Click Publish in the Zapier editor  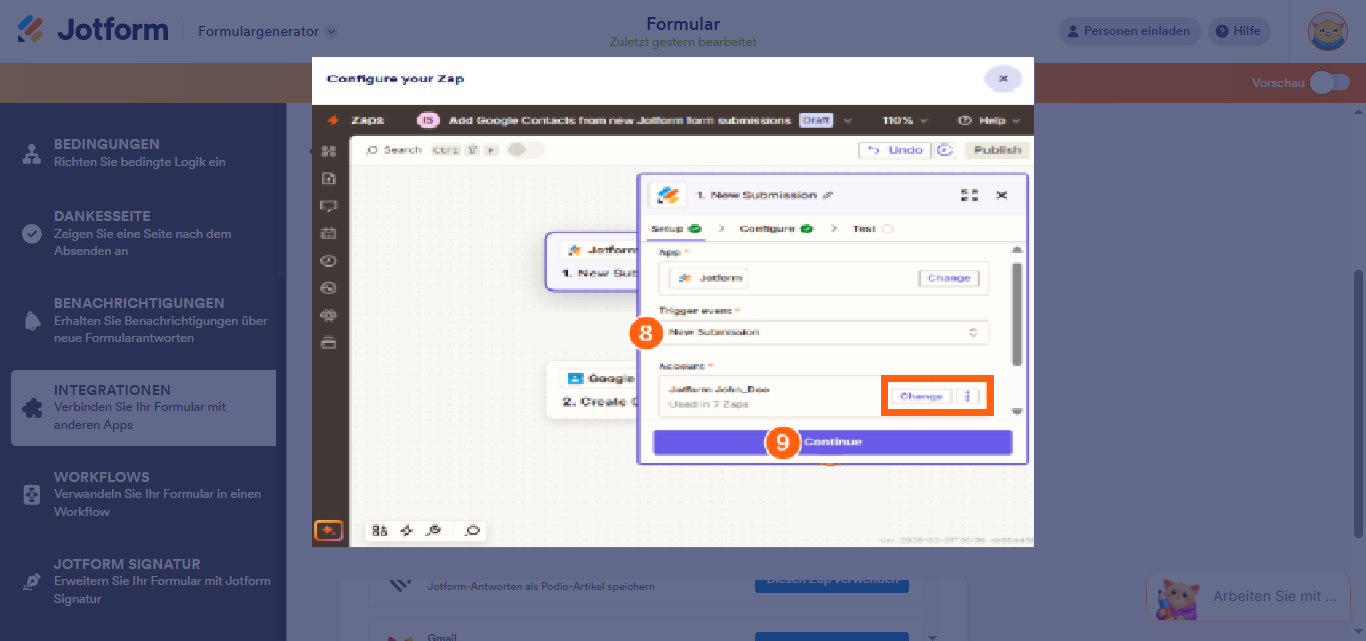(x=998, y=149)
